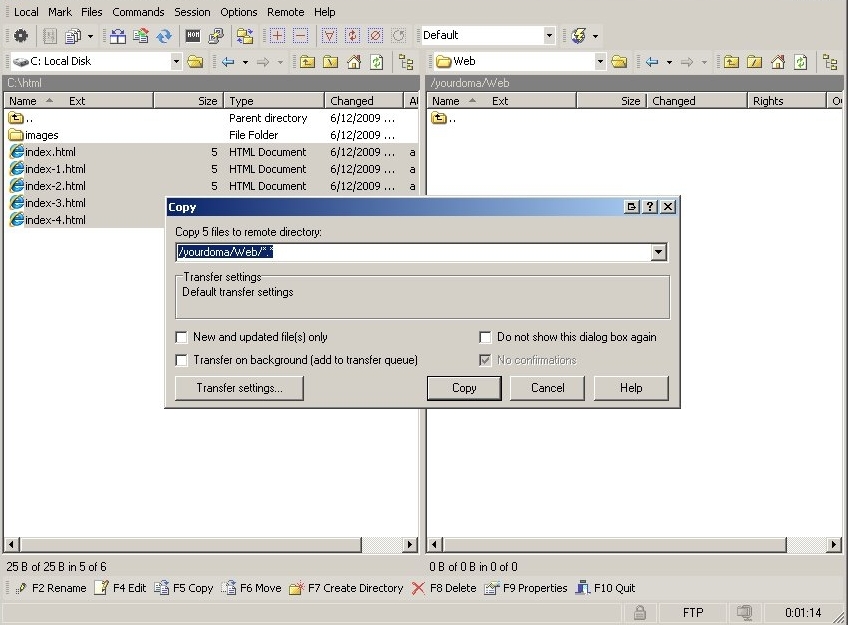Image resolution: width=848 pixels, height=625 pixels.
Task: Expand the remote directory path dropdown
Action: point(658,253)
